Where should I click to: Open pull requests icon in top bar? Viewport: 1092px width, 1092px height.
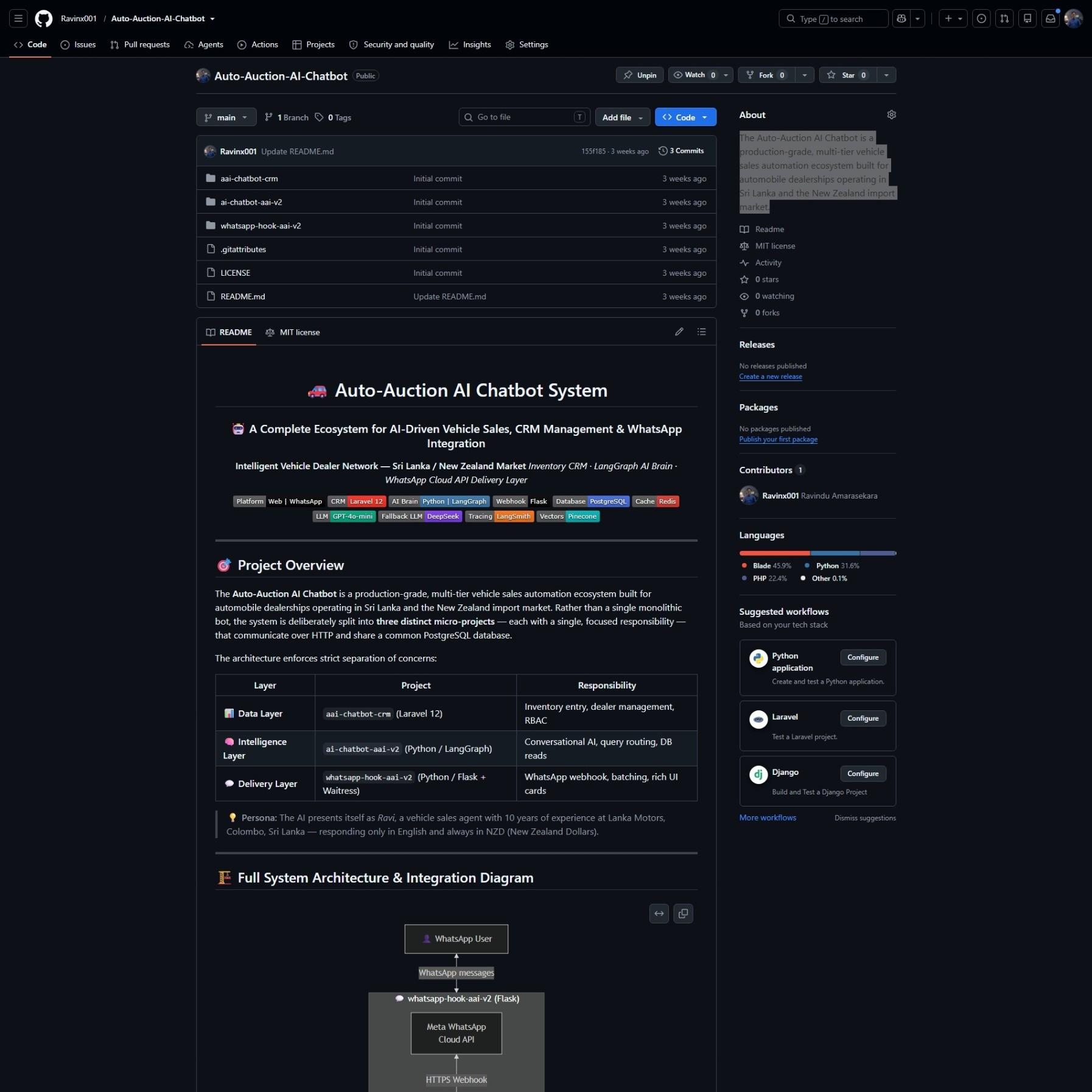point(1004,18)
